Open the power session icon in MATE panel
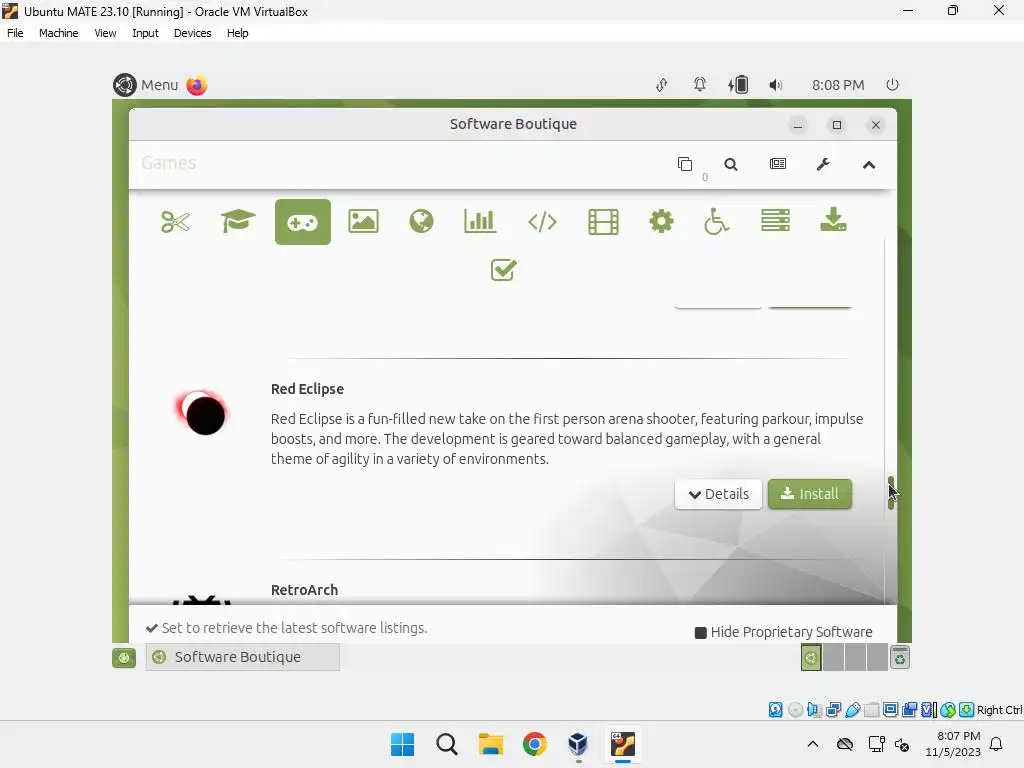Image resolution: width=1024 pixels, height=768 pixels. coord(892,85)
